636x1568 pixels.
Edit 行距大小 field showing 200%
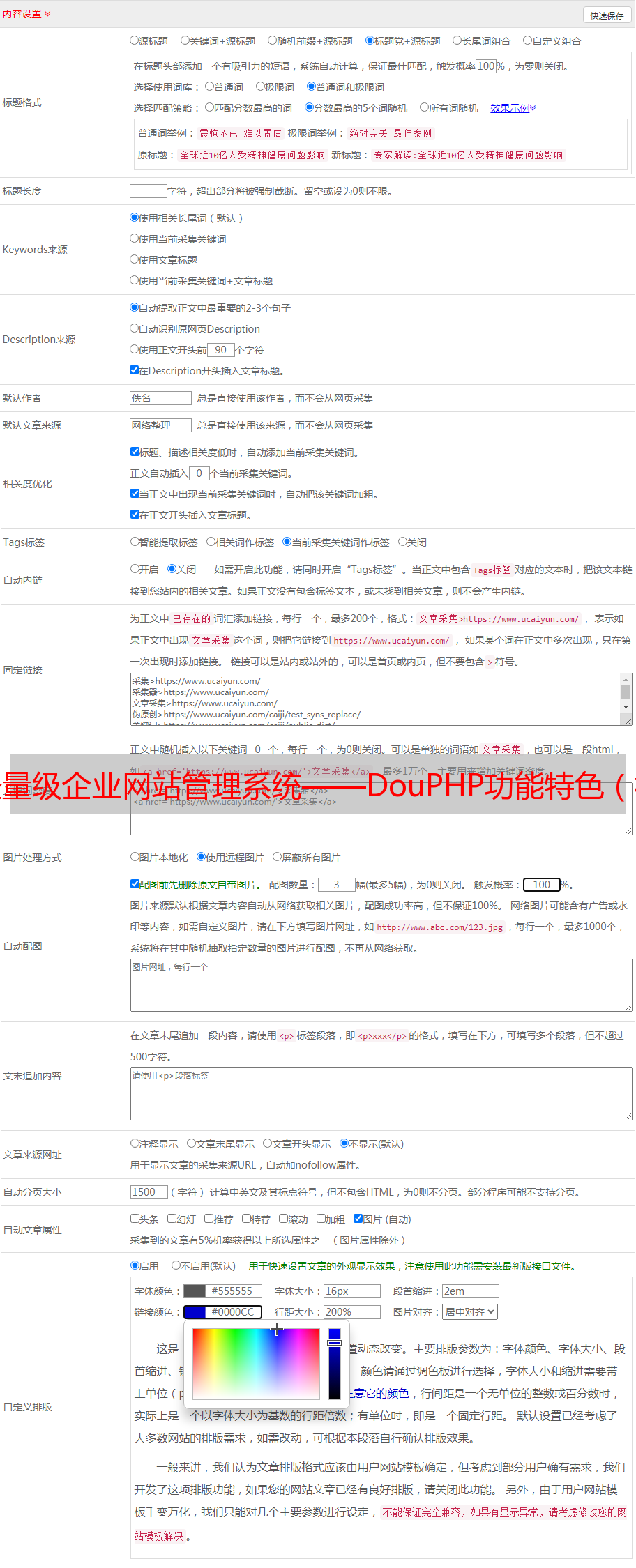(352, 1312)
